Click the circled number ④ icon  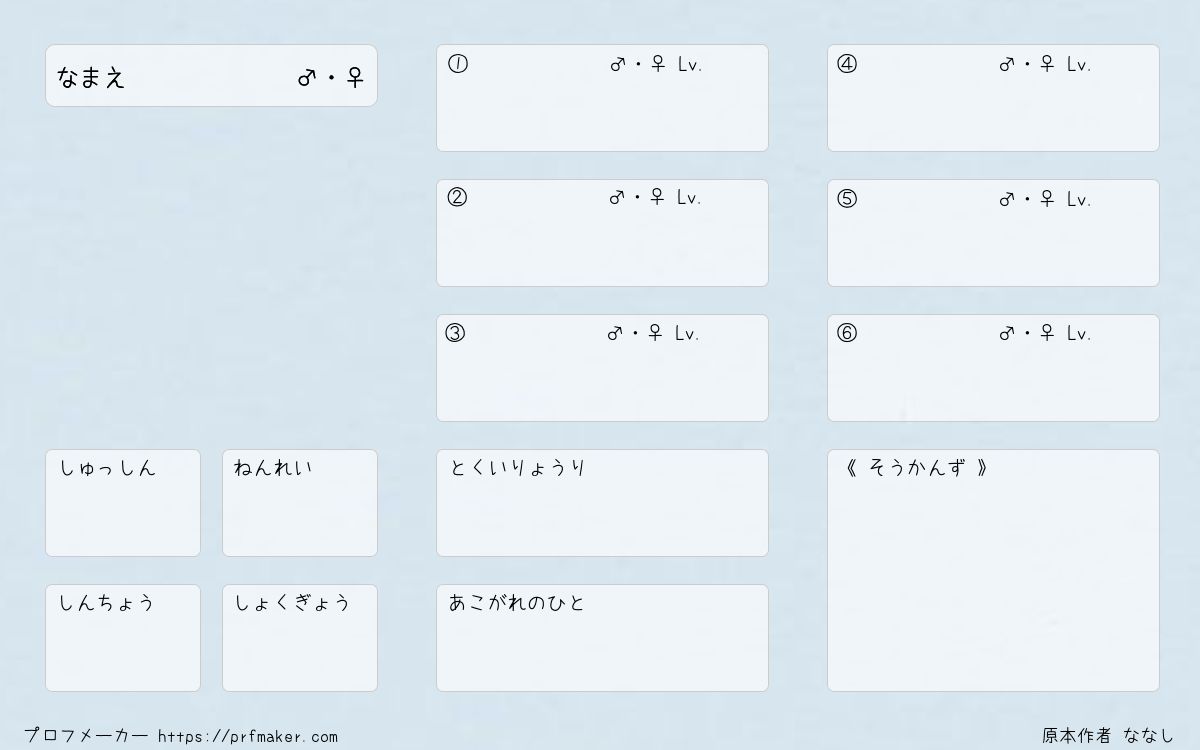tap(847, 64)
